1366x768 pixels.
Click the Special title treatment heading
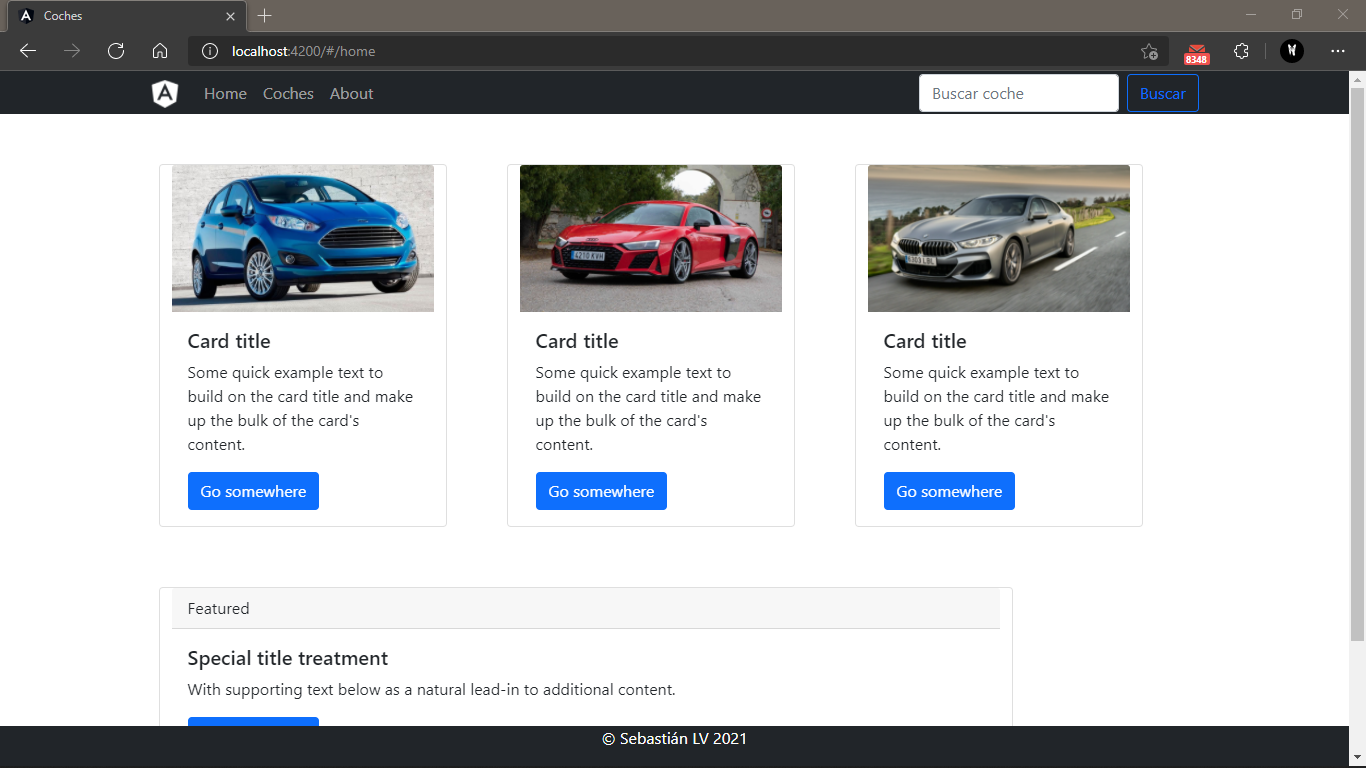click(x=288, y=658)
